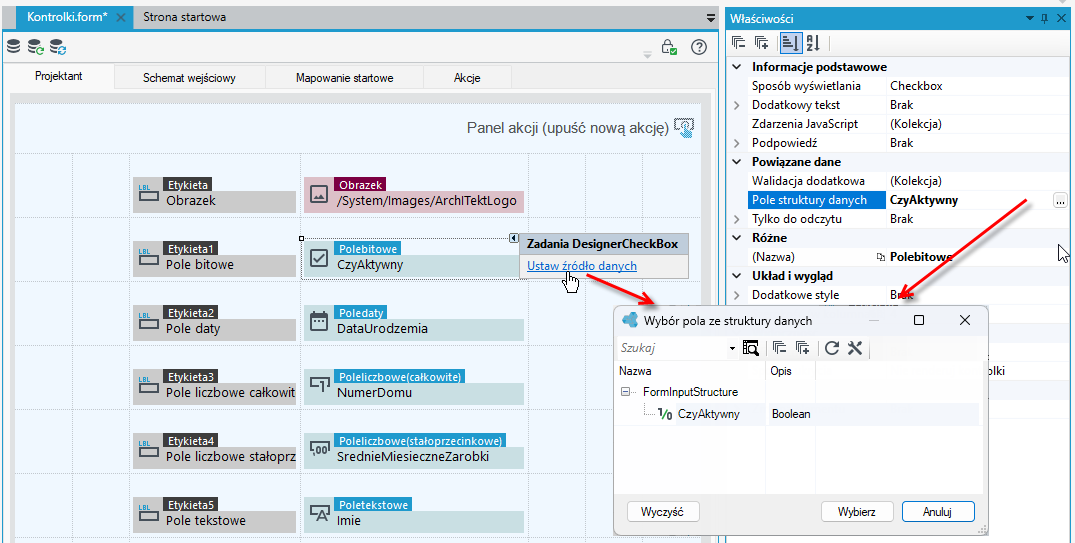The width and height of the screenshot is (1075, 543).
Task: Click the calendar icon of Poledaty control
Action: [x=319, y=321]
